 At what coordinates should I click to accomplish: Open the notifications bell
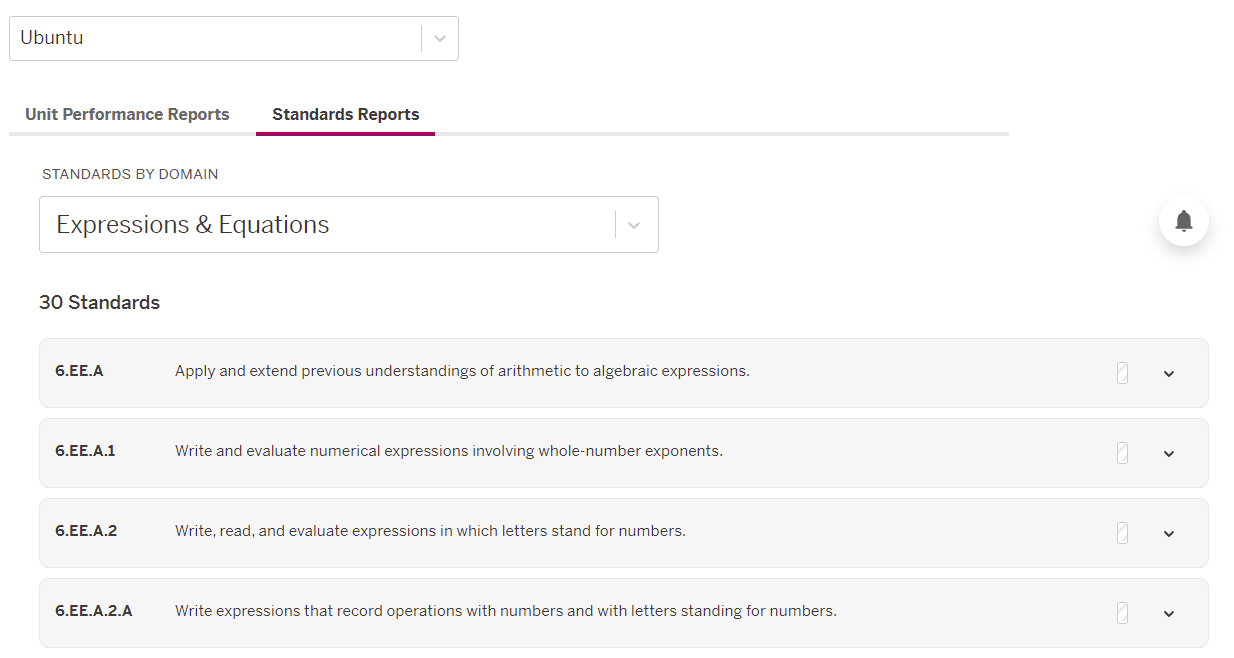[x=1183, y=221]
